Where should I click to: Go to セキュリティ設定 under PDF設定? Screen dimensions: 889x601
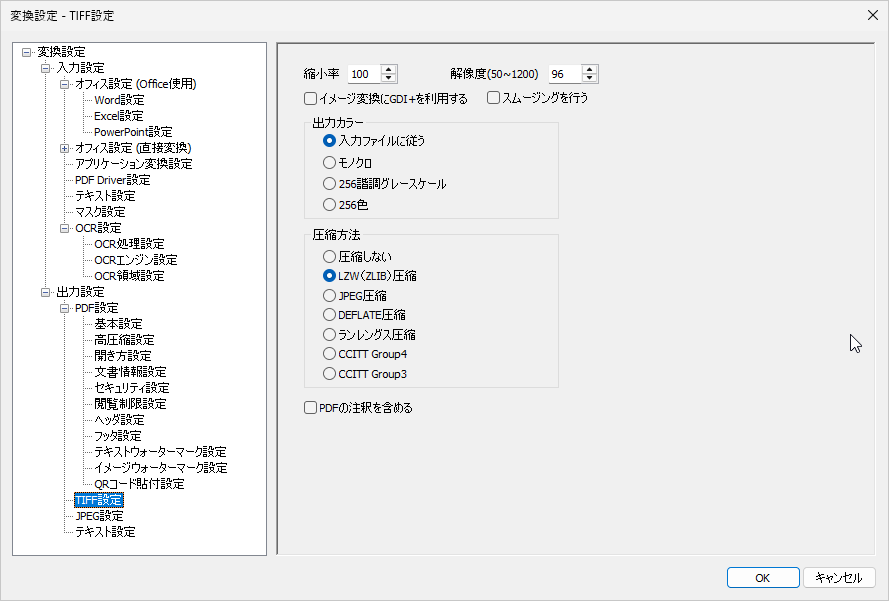click(x=131, y=388)
